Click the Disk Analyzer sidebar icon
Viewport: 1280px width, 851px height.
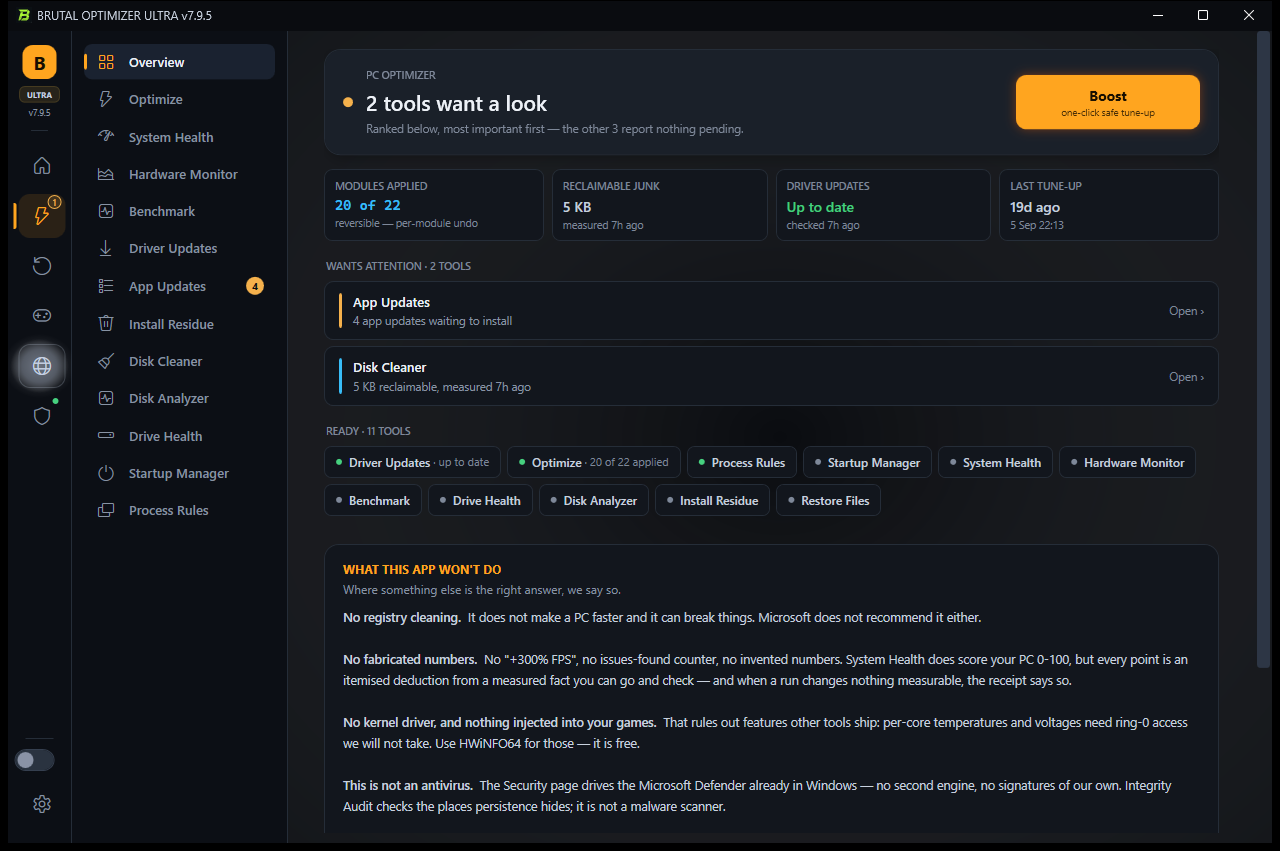(x=106, y=398)
